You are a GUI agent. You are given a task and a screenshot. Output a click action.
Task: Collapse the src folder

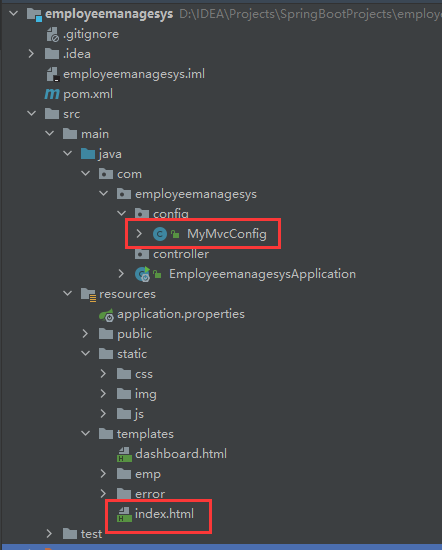[x=32, y=114]
